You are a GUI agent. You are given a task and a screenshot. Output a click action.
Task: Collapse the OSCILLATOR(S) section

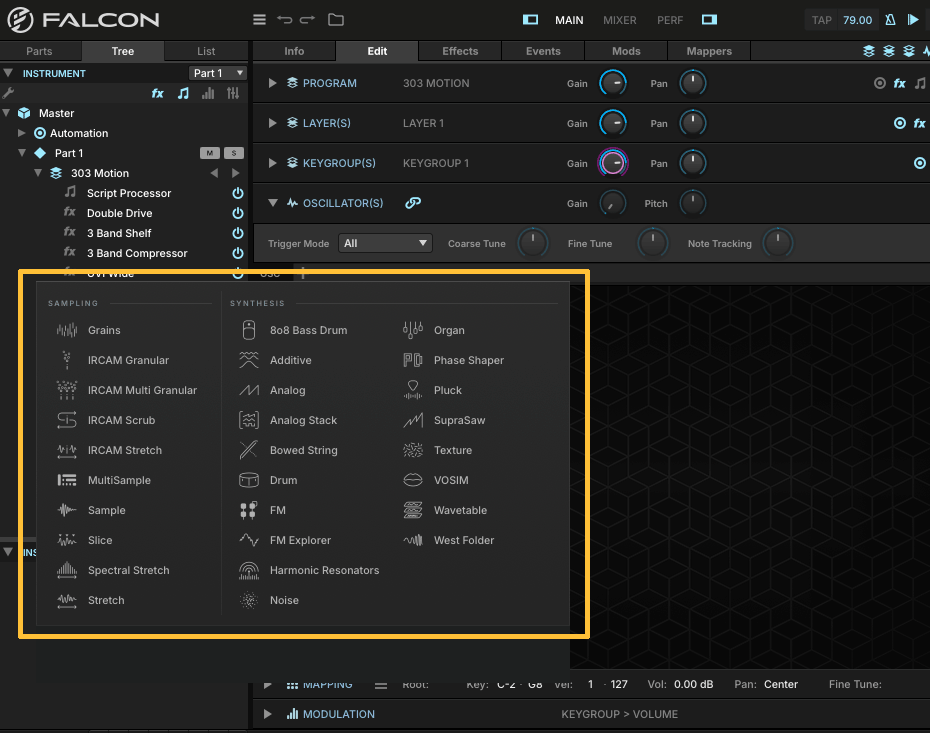pos(272,203)
